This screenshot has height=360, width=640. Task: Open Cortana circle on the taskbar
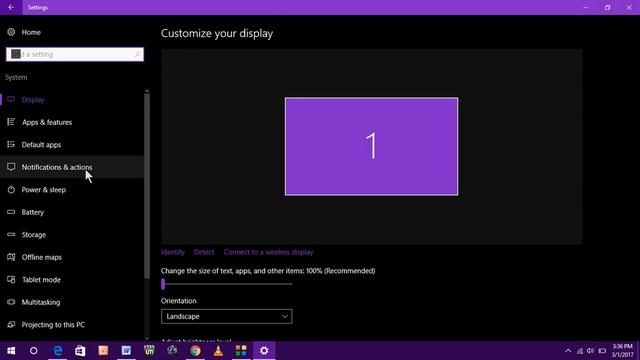(x=33, y=351)
